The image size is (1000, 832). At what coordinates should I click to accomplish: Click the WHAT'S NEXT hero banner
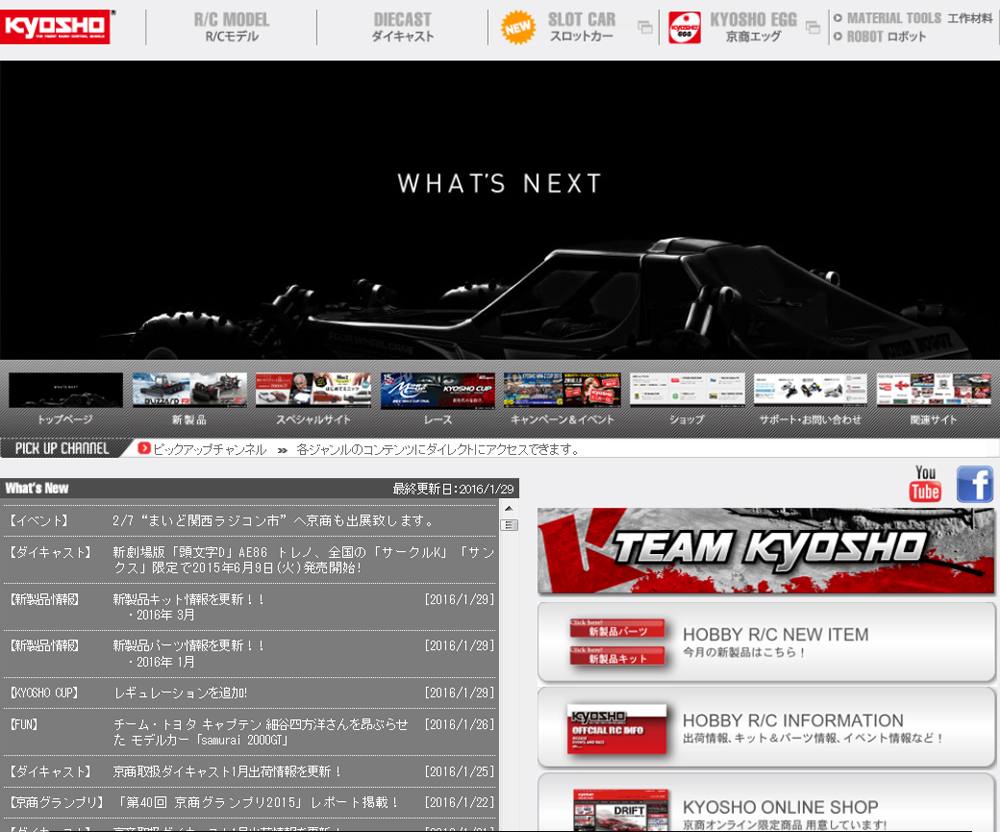point(500,210)
